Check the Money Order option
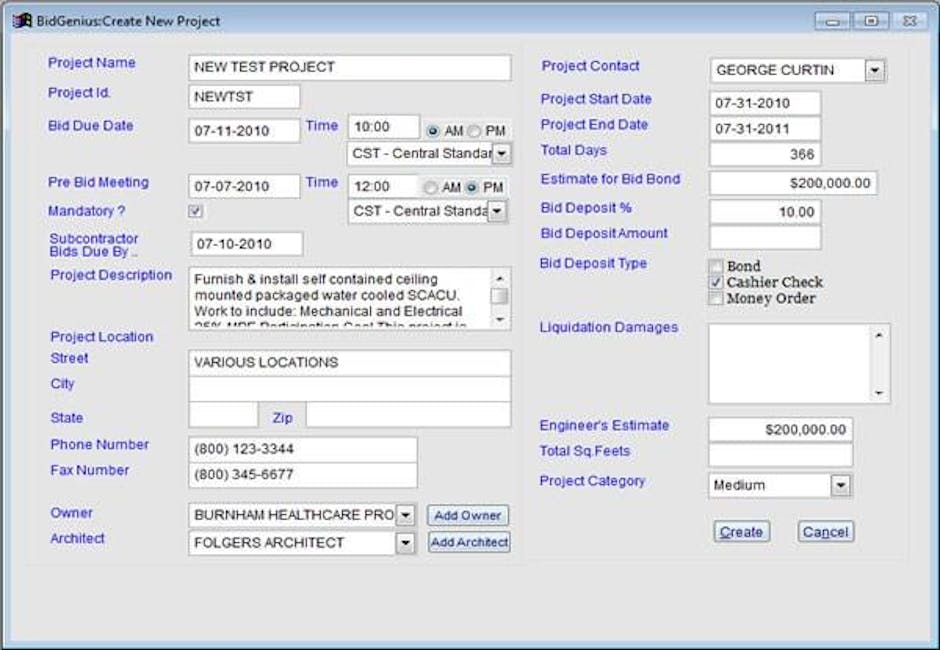This screenshot has height=650, width=940. [x=714, y=297]
